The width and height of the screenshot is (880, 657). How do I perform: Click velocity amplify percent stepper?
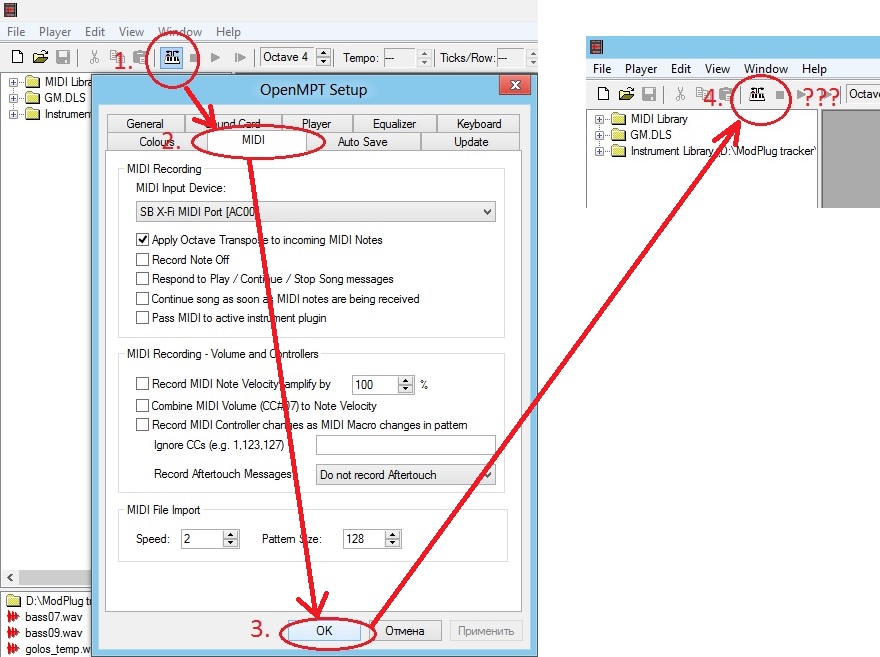405,385
